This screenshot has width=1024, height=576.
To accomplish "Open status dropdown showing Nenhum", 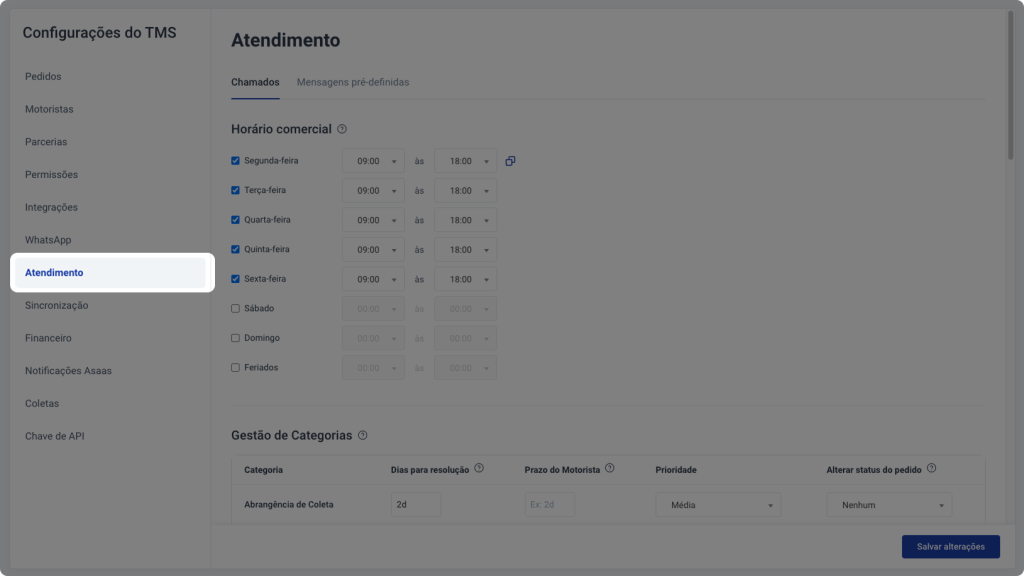I will tap(889, 505).
